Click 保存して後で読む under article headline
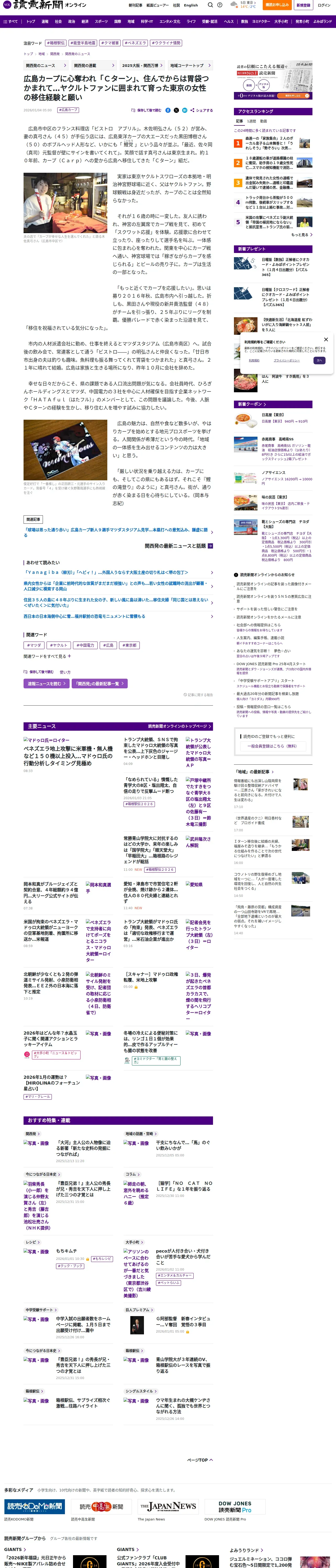Viewport: 336px width, 1568px height. (146, 110)
